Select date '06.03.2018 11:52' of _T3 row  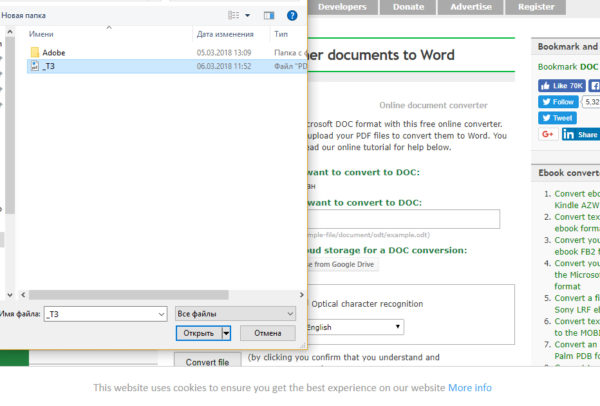224,66
